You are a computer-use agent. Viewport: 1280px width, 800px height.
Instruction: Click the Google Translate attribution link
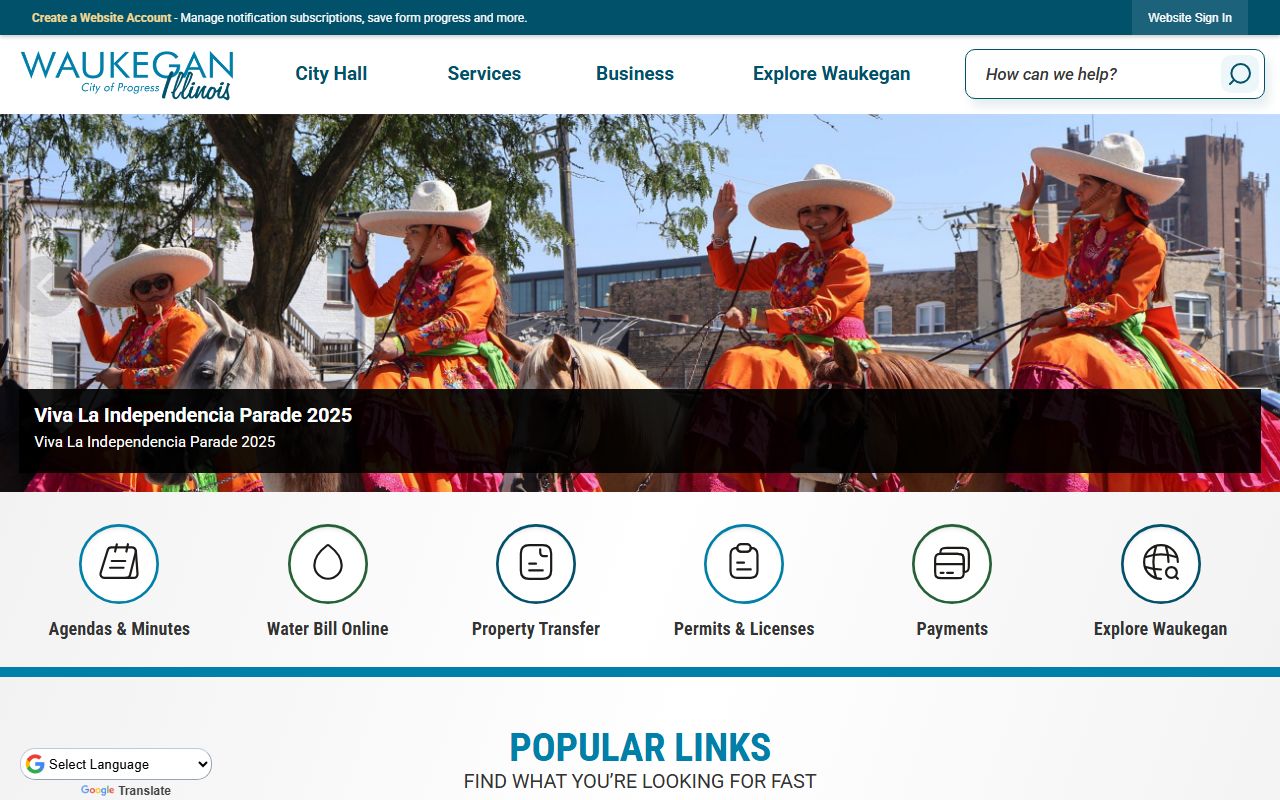pos(126,791)
